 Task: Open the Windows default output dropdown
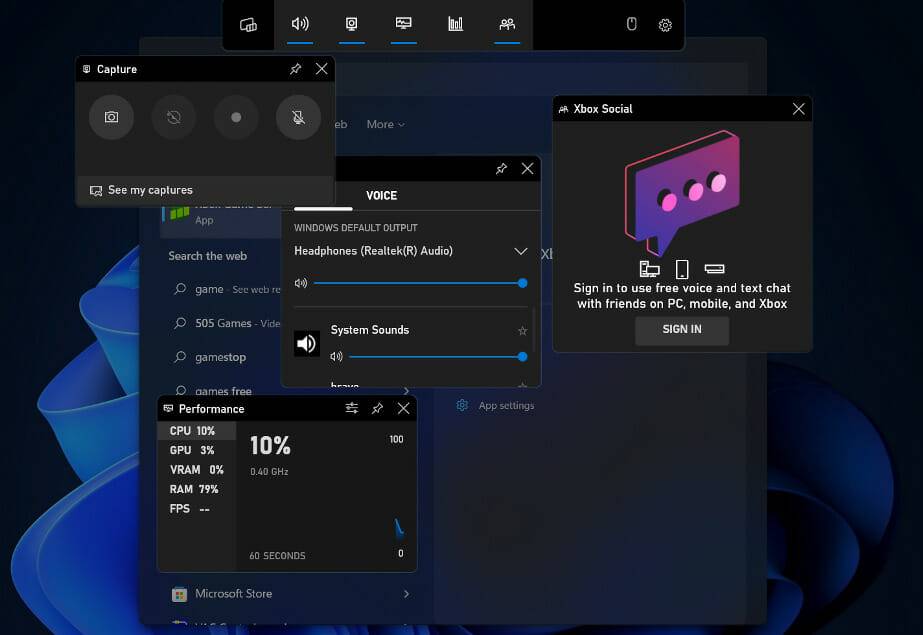click(x=520, y=251)
